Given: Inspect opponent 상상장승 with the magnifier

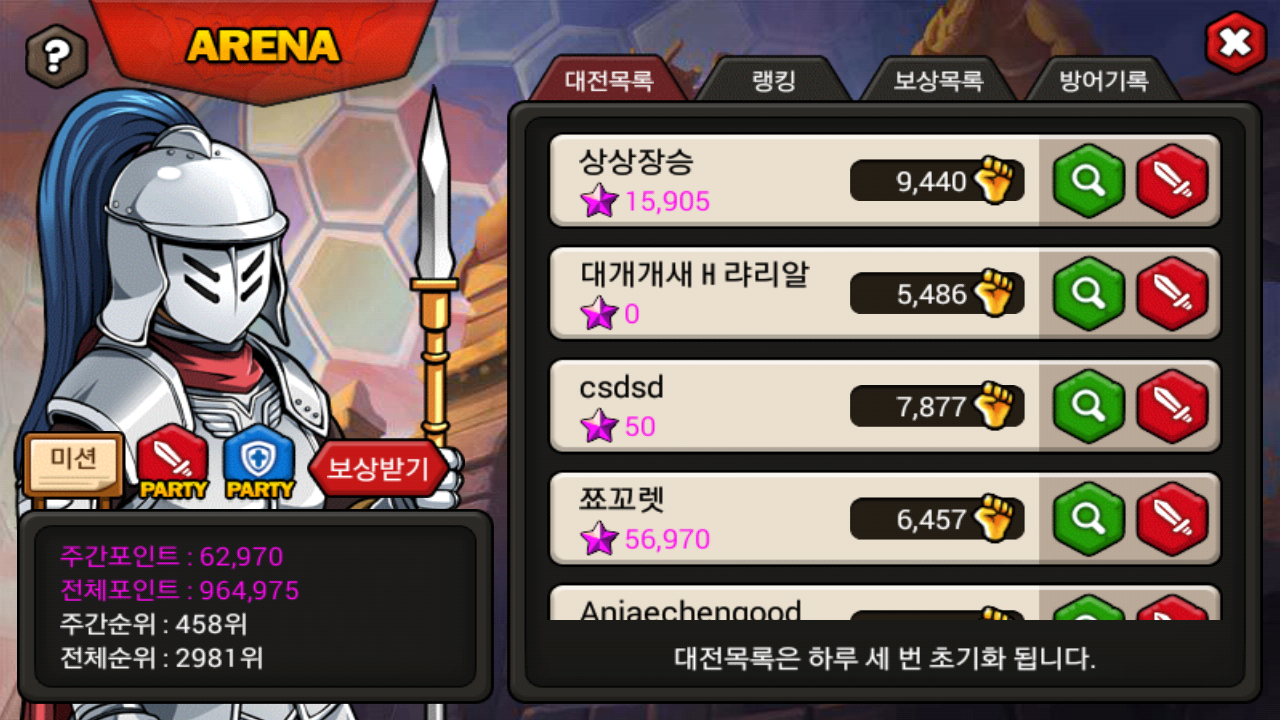Looking at the screenshot, I should click(1089, 181).
